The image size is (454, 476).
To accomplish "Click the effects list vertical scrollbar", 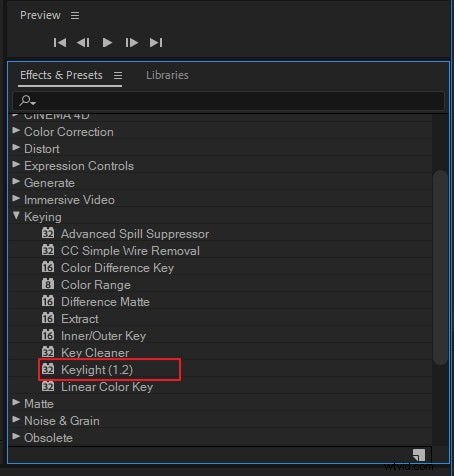I will (x=441, y=267).
